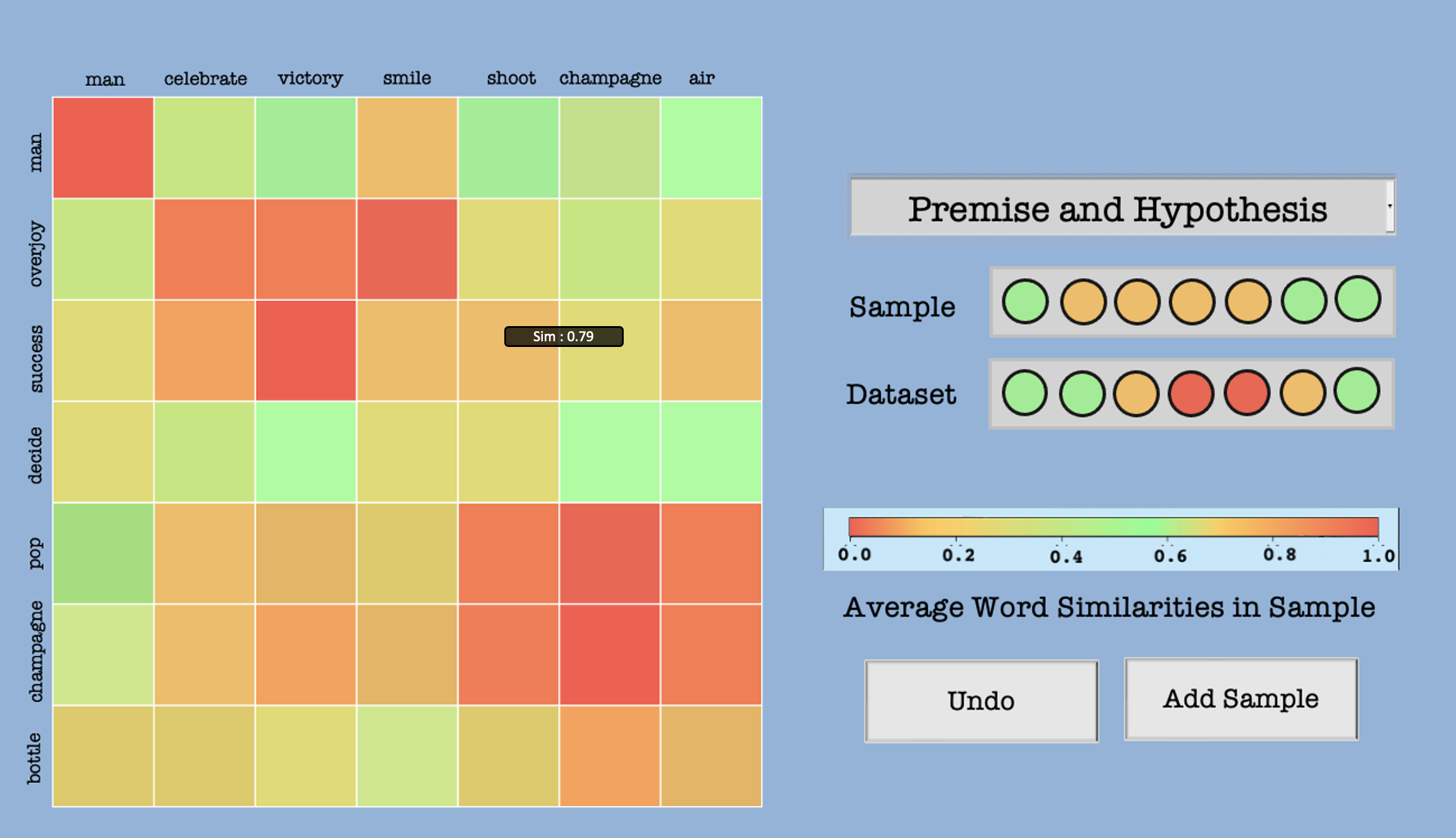The image size is (1456, 838).
Task: Select the pop-man green heatmap cell
Action: (103, 553)
